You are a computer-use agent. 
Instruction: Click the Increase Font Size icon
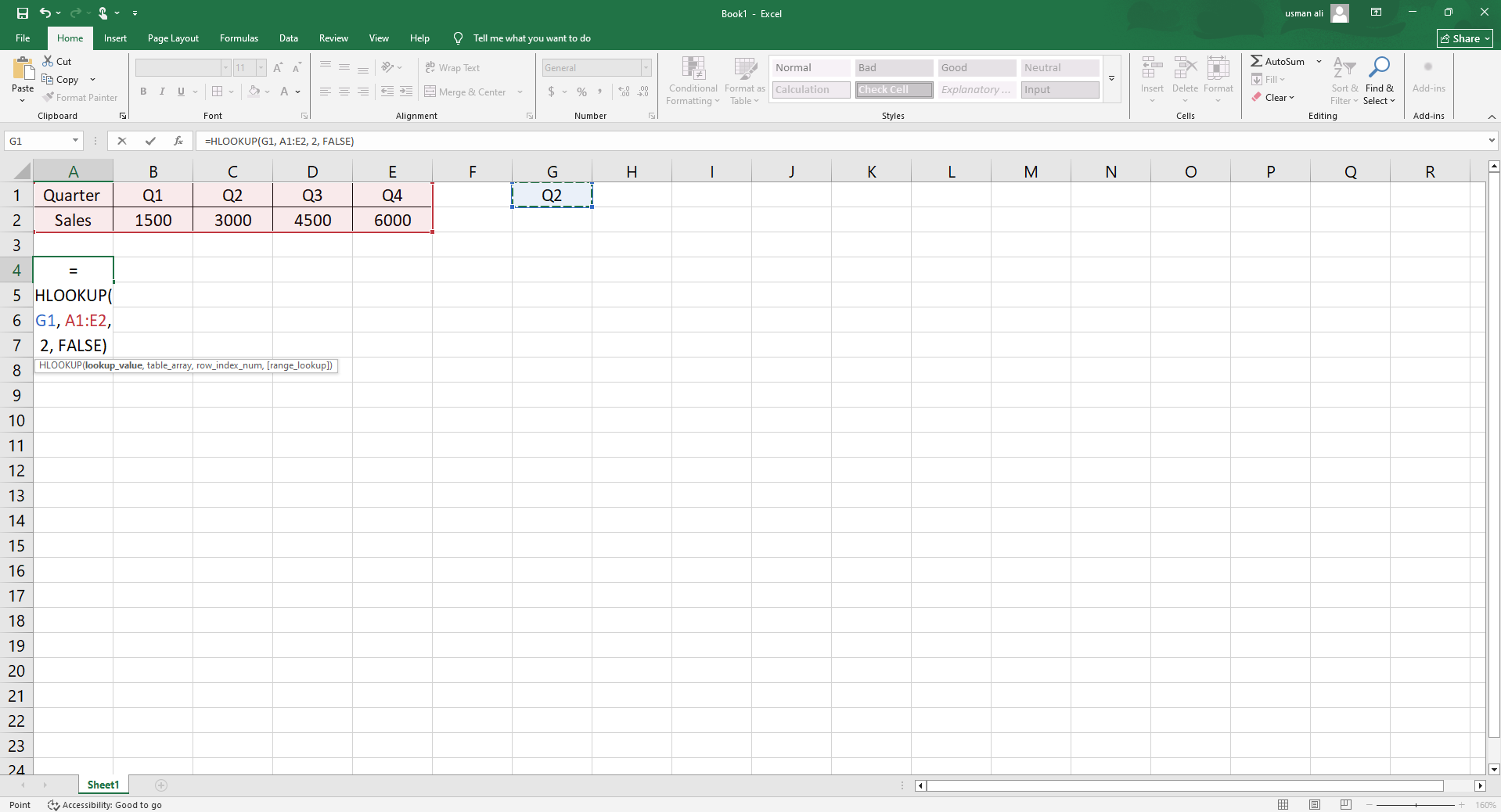click(x=278, y=68)
